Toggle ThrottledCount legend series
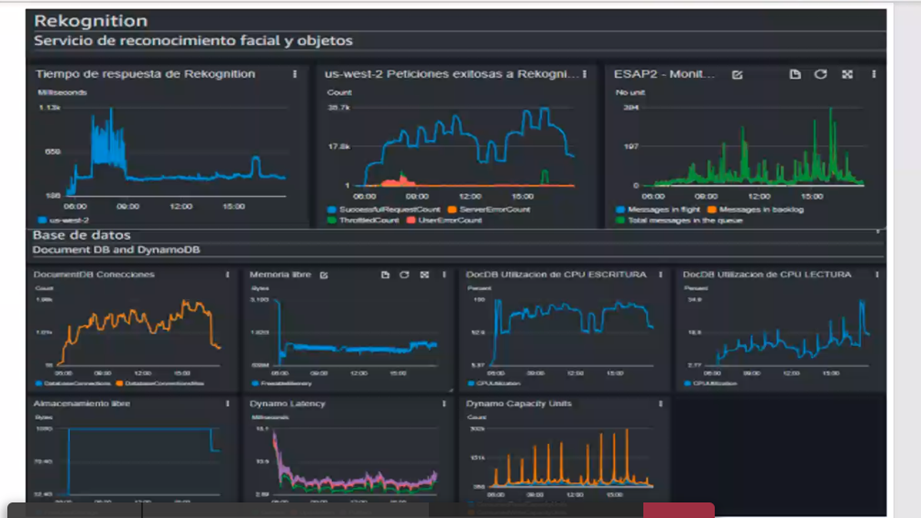The height and width of the screenshot is (518, 921). click(363, 220)
